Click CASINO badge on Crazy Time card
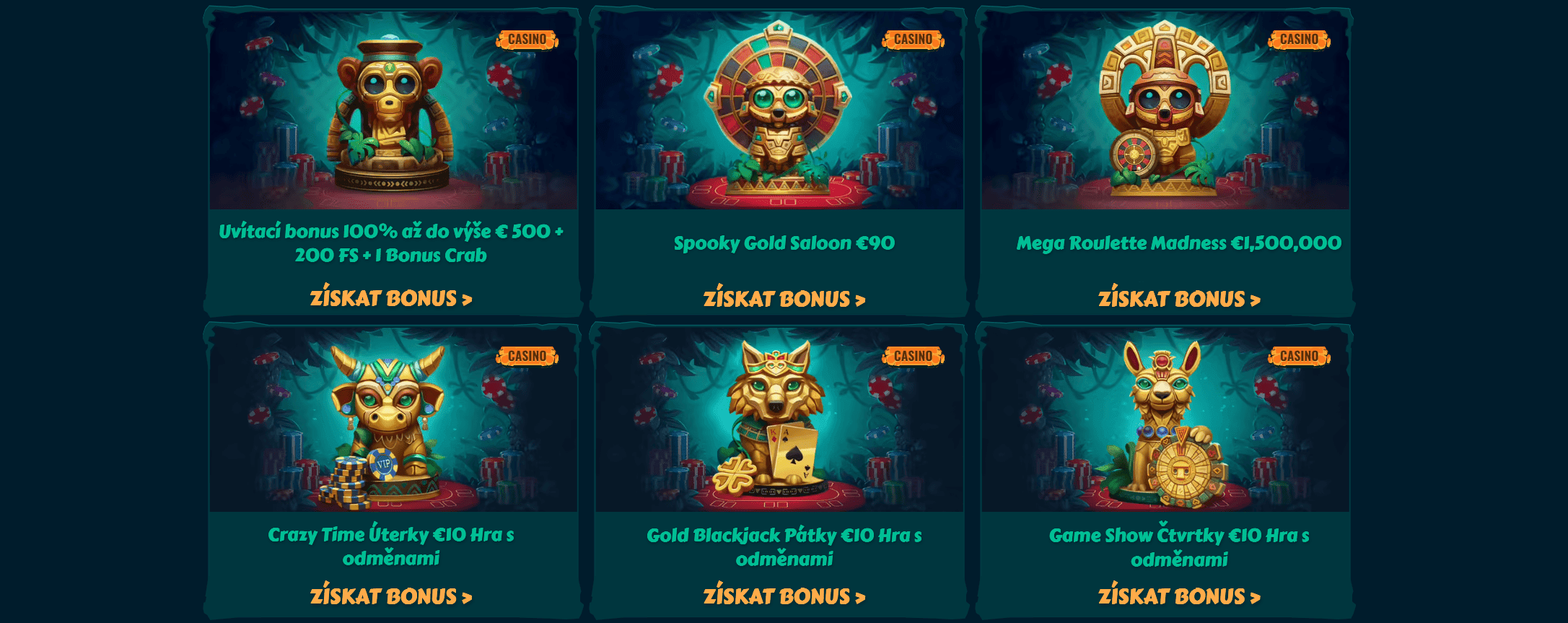1568x623 pixels. tap(527, 356)
